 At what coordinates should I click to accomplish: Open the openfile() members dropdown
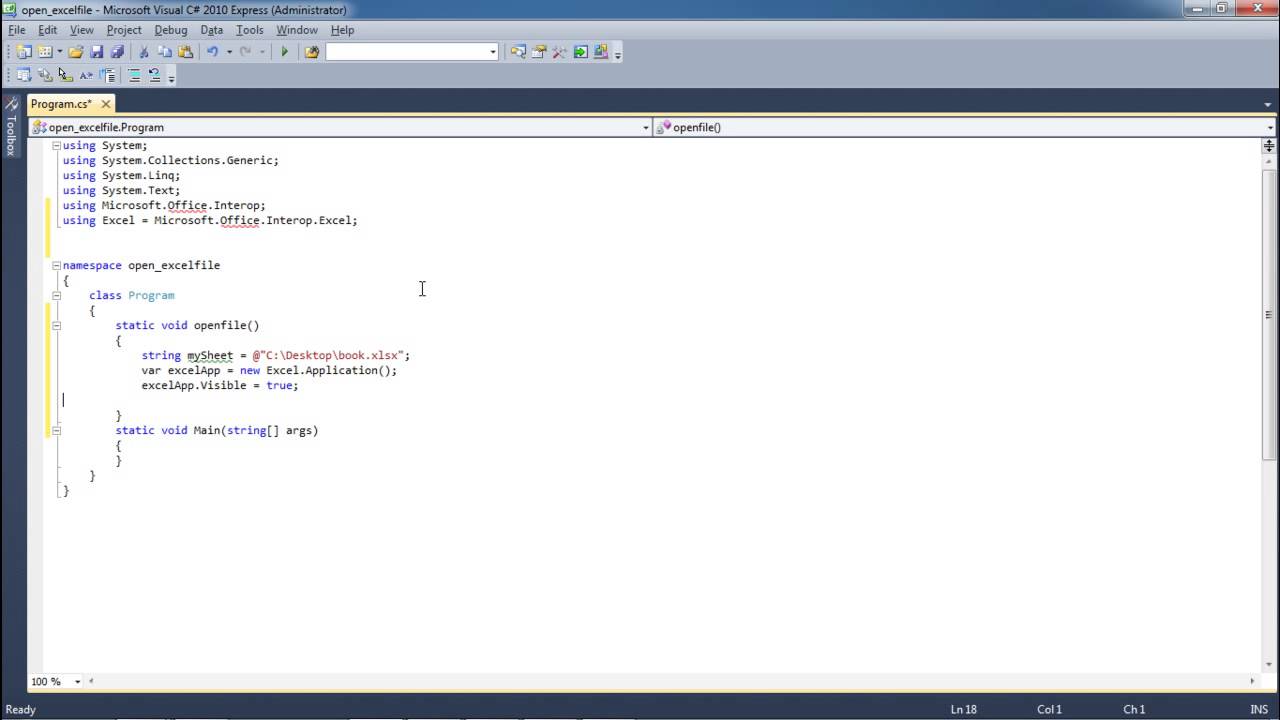tap(1268, 127)
